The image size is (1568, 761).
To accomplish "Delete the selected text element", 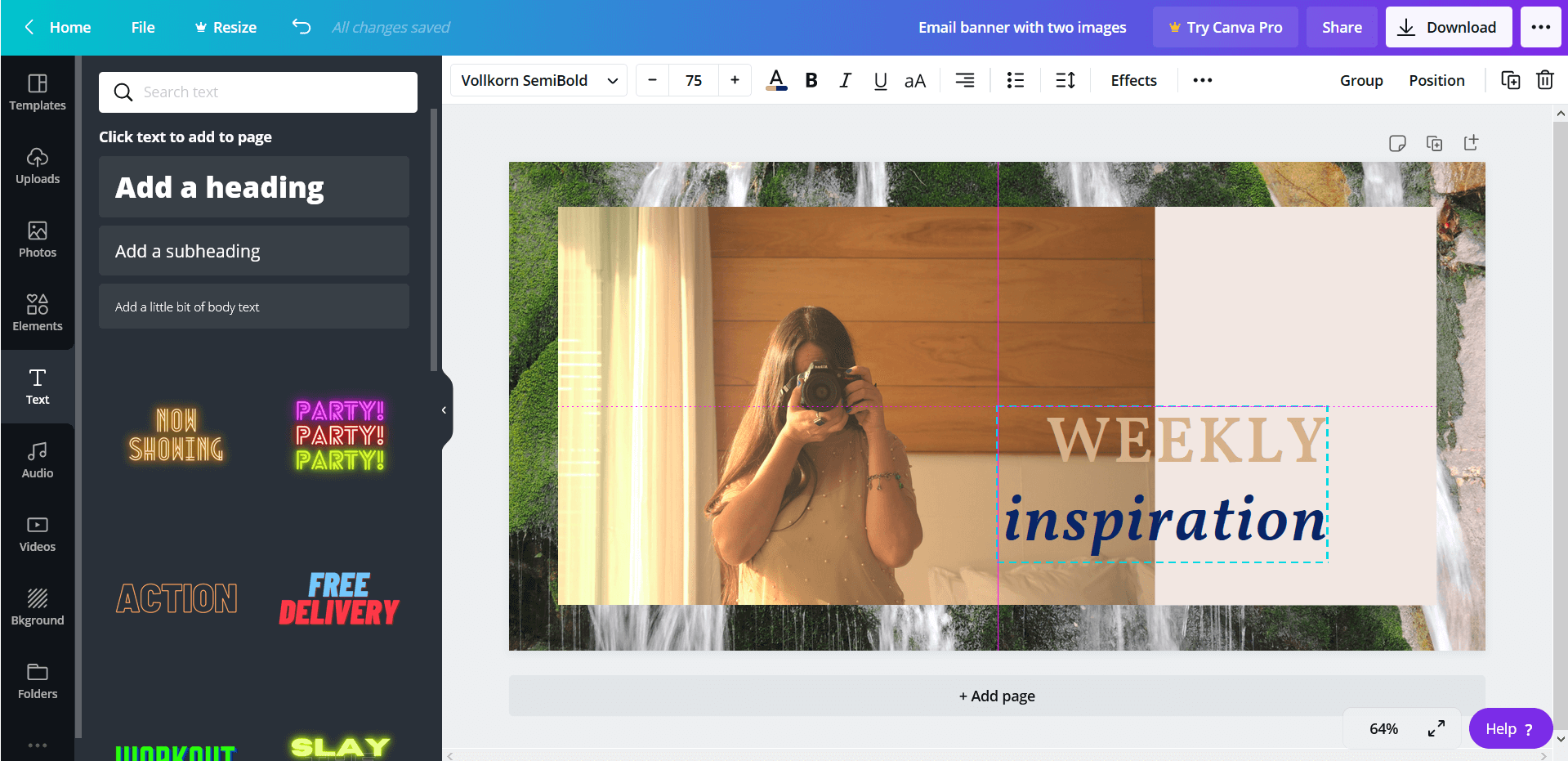I will click(x=1544, y=80).
